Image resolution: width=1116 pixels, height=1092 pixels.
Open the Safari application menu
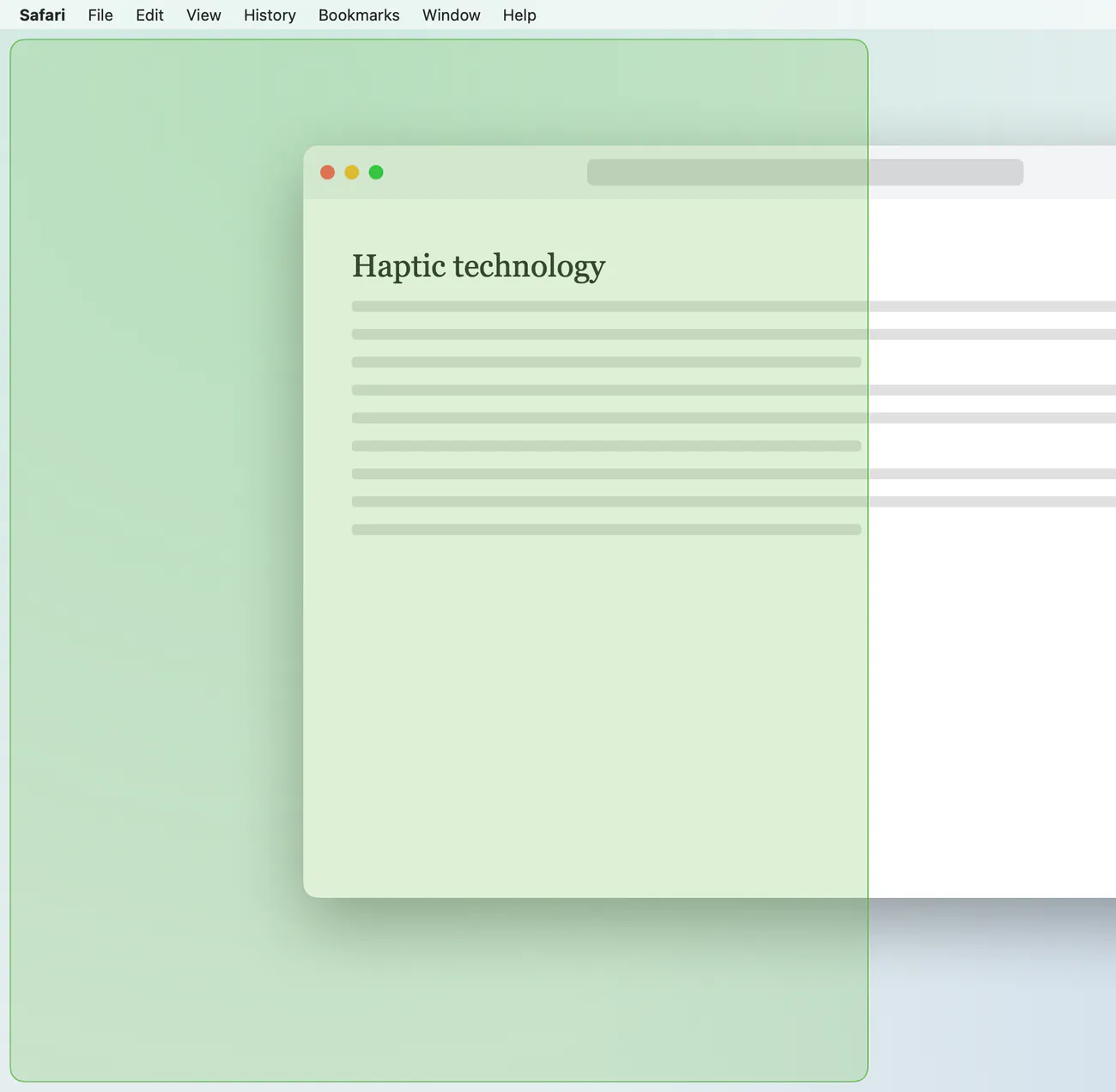(x=42, y=15)
